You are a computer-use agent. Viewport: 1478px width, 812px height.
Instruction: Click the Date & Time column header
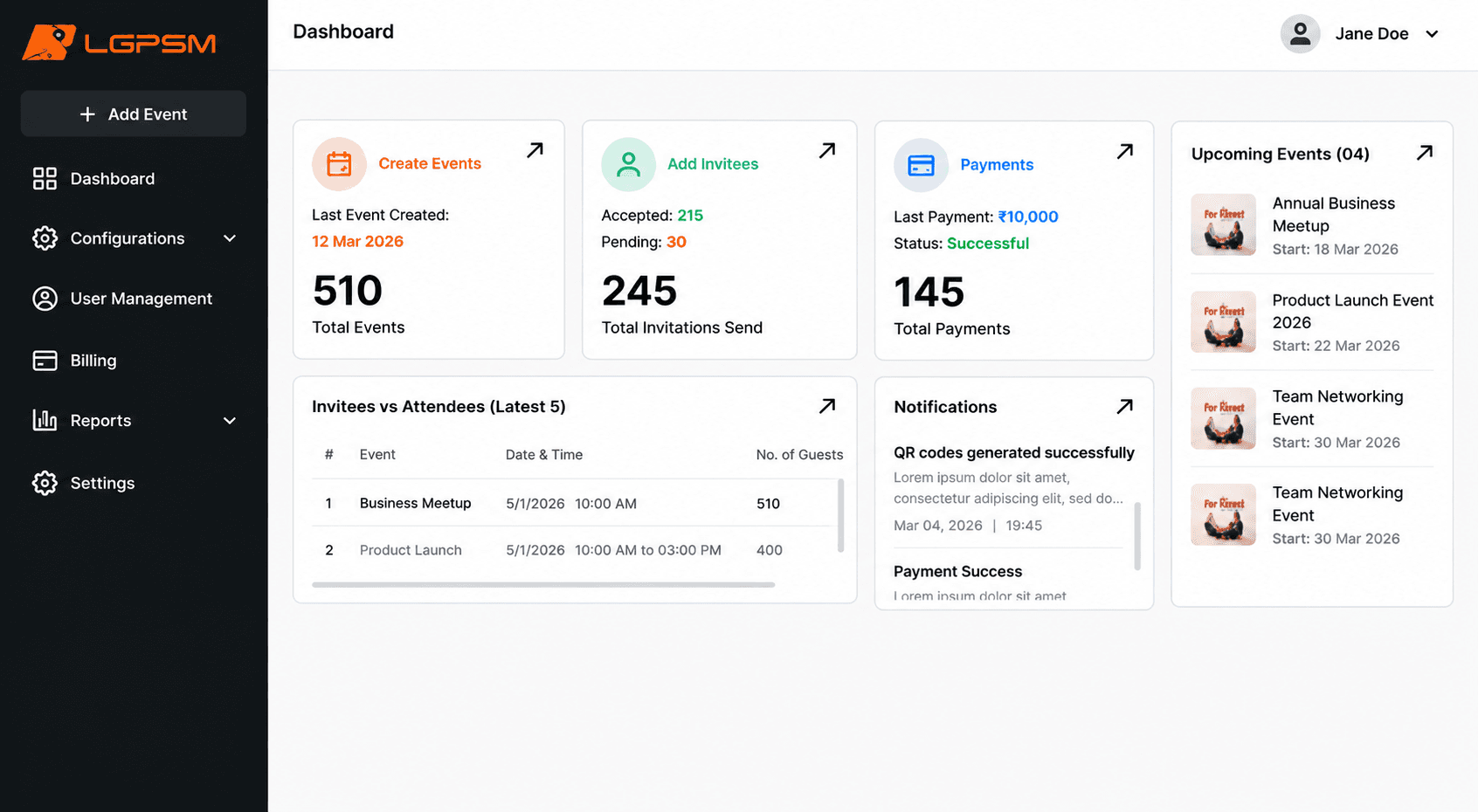[x=544, y=455]
